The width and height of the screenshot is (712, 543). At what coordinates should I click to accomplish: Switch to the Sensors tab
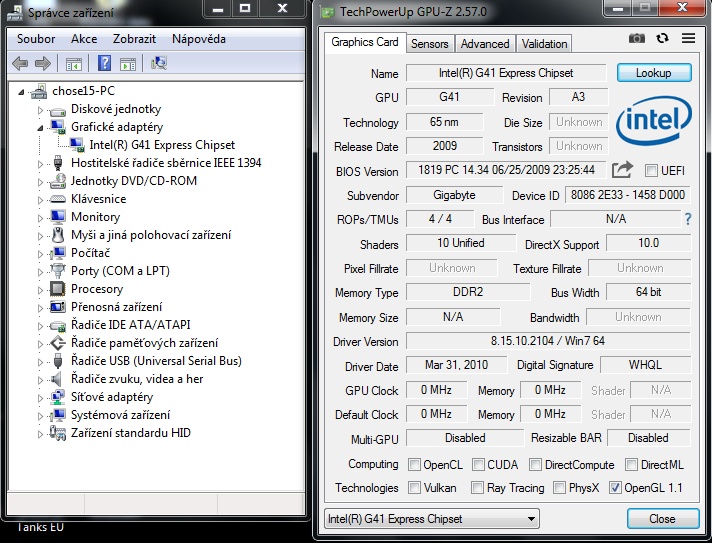point(430,44)
